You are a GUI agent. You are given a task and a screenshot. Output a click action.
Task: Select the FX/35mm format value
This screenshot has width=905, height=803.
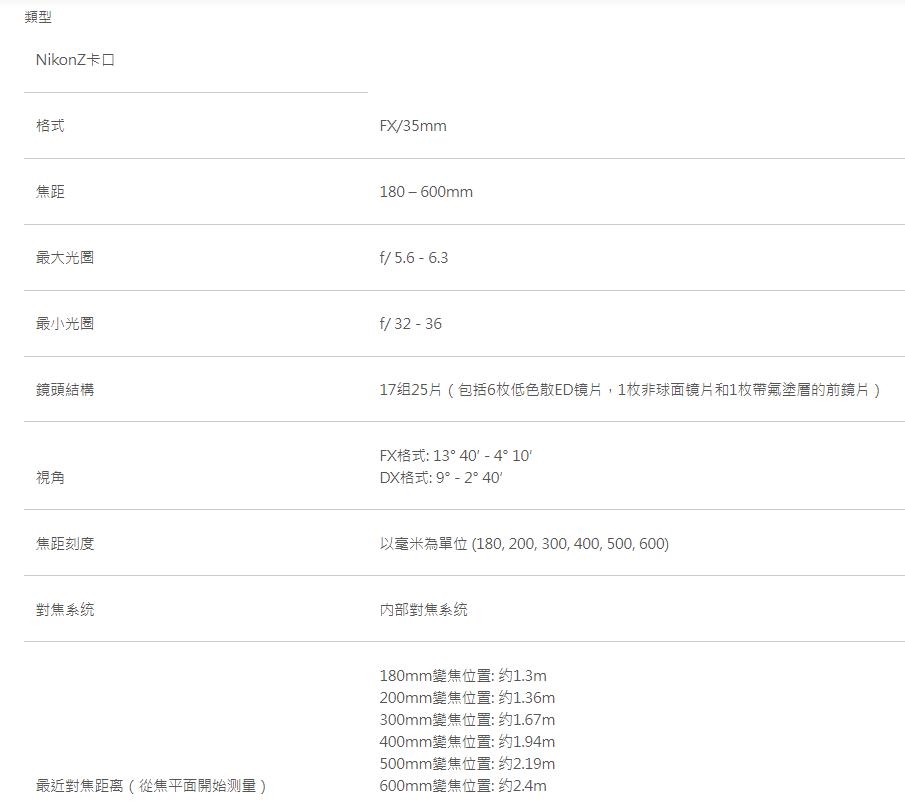[413, 126]
